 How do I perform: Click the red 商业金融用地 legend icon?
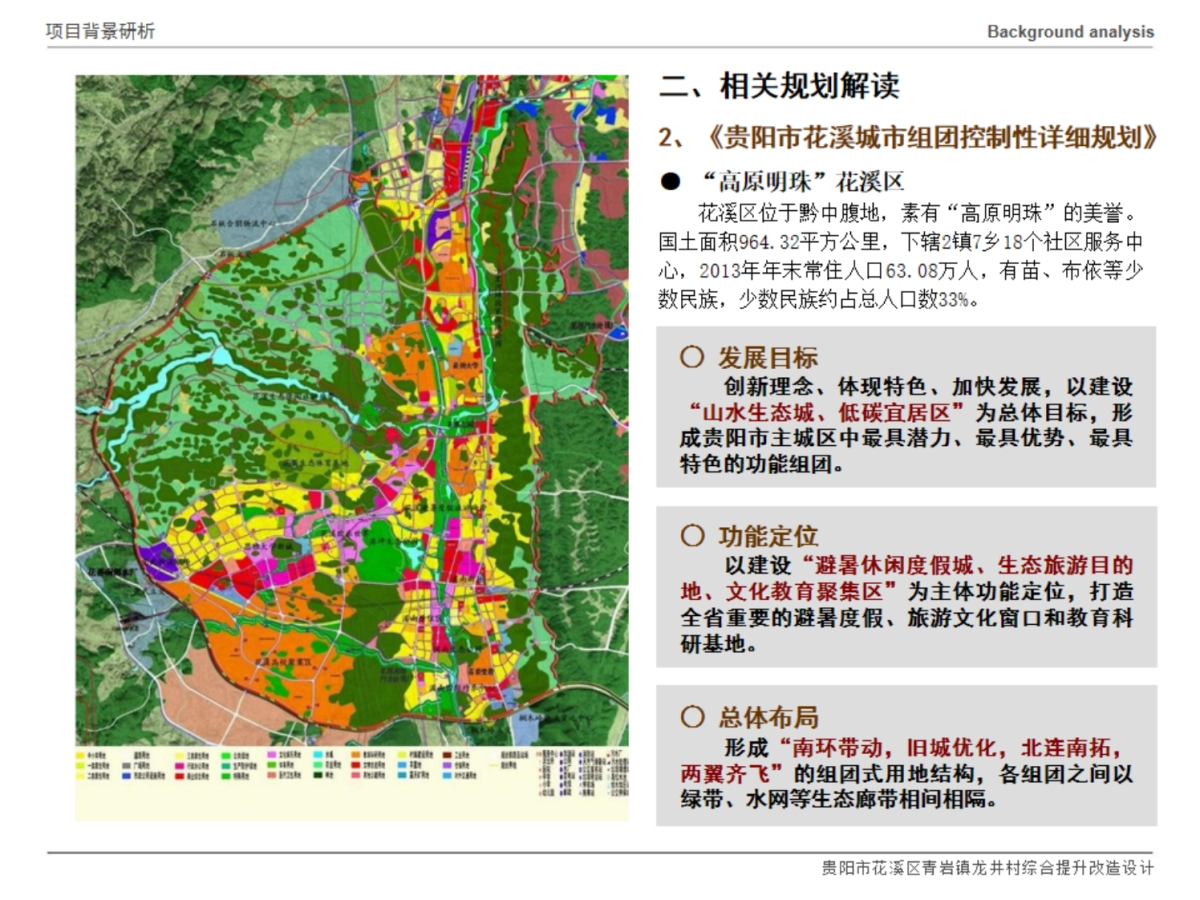[177, 775]
